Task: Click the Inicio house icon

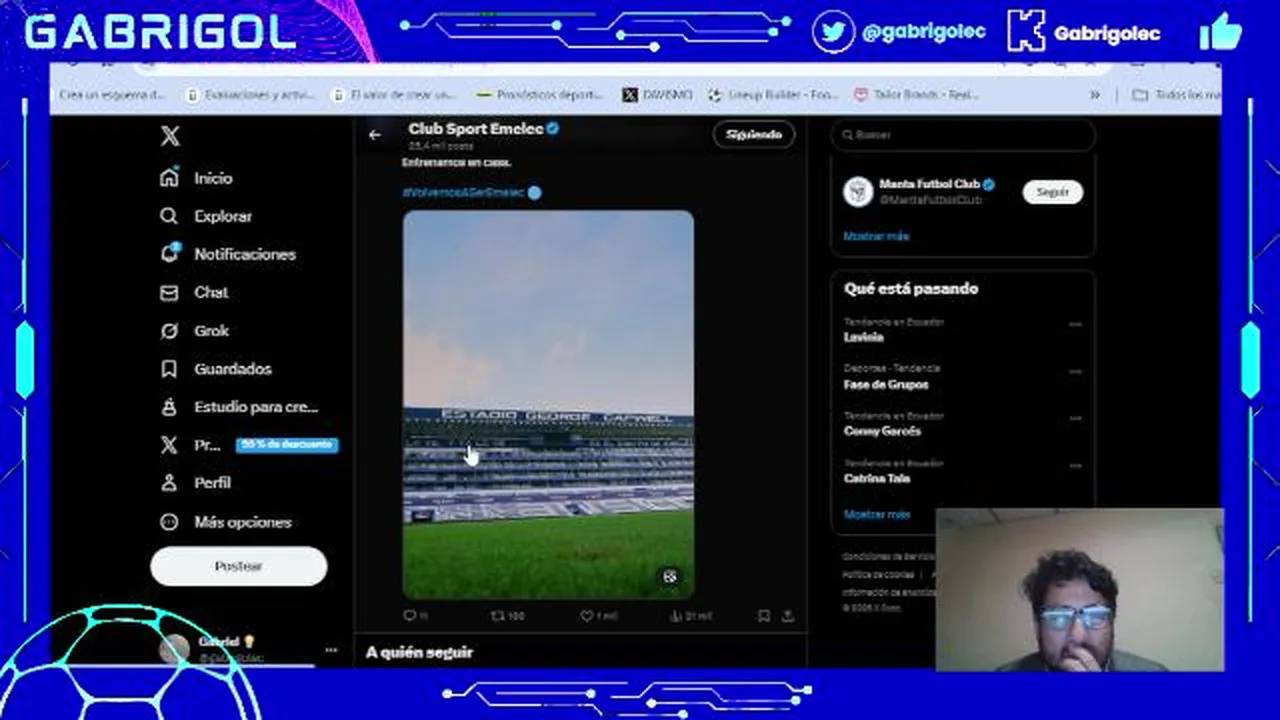Action: 169,178
